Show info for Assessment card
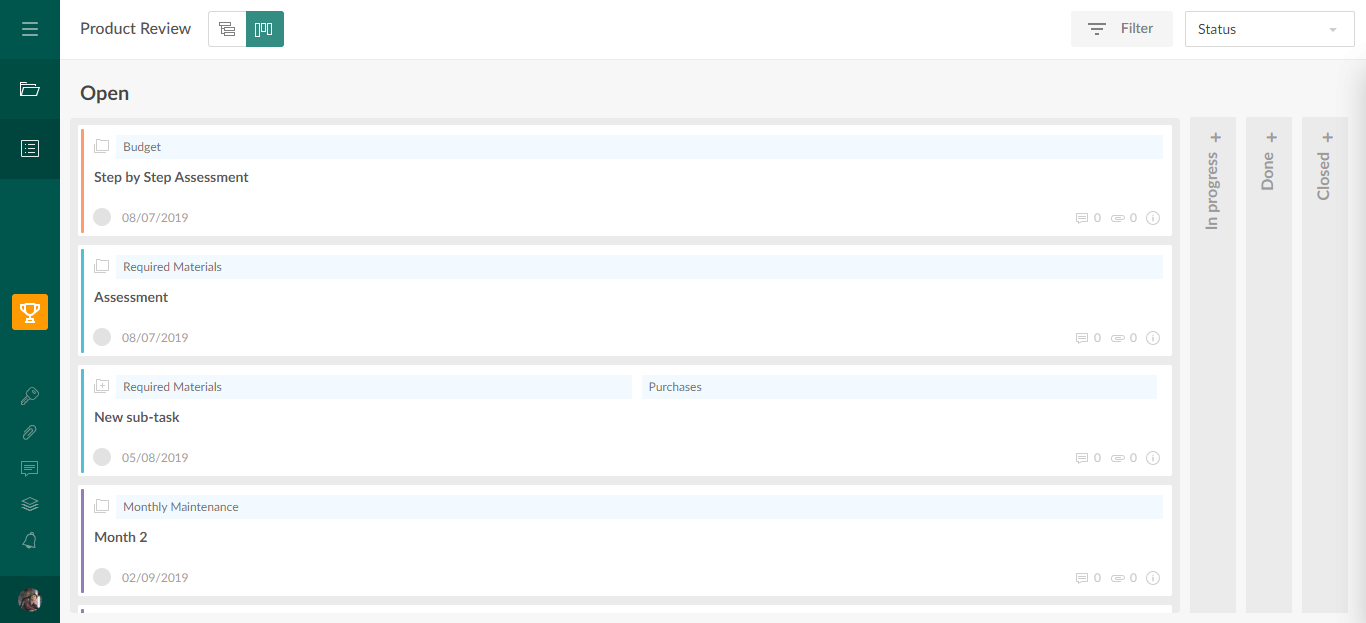Image resolution: width=1366 pixels, height=623 pixels. click(1153, 338)
